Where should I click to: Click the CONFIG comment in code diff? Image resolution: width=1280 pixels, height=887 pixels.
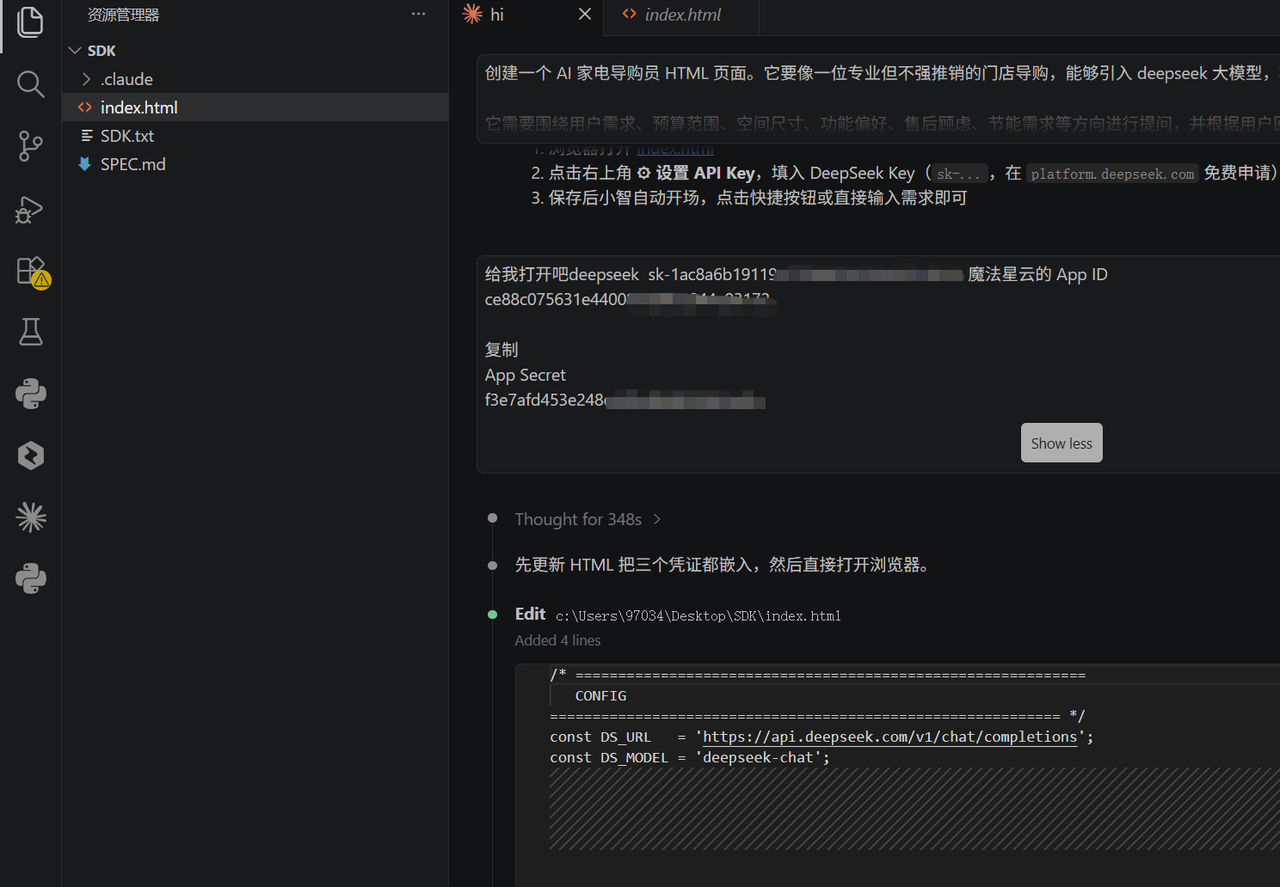(x=600, y=696)
